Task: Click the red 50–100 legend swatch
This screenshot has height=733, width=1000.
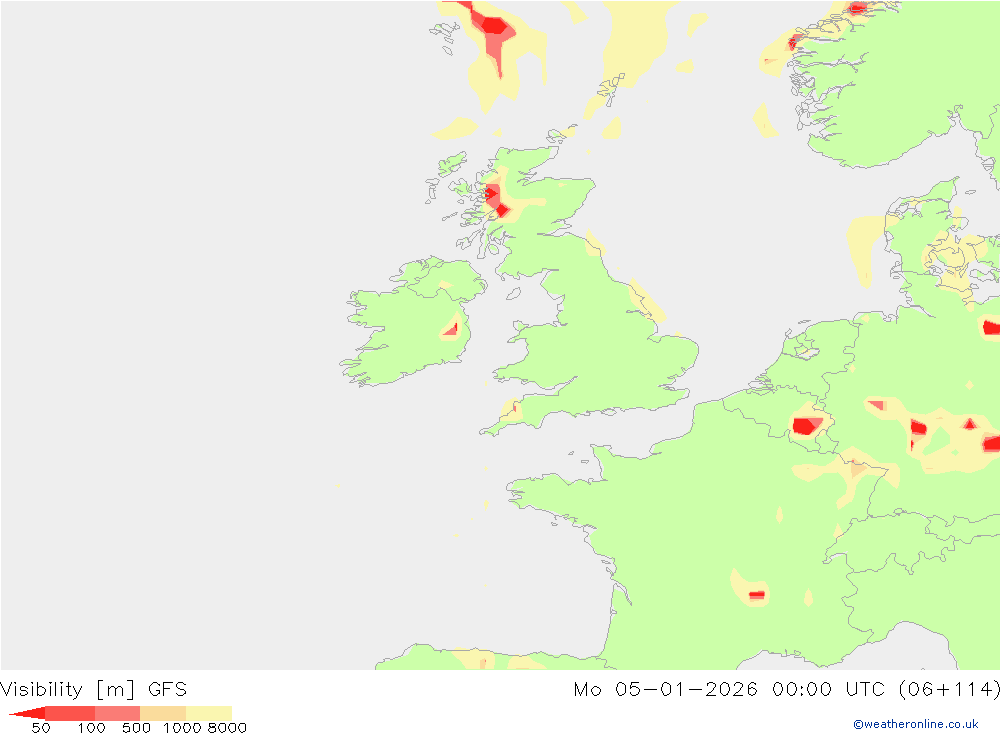Action: point(70,713)
